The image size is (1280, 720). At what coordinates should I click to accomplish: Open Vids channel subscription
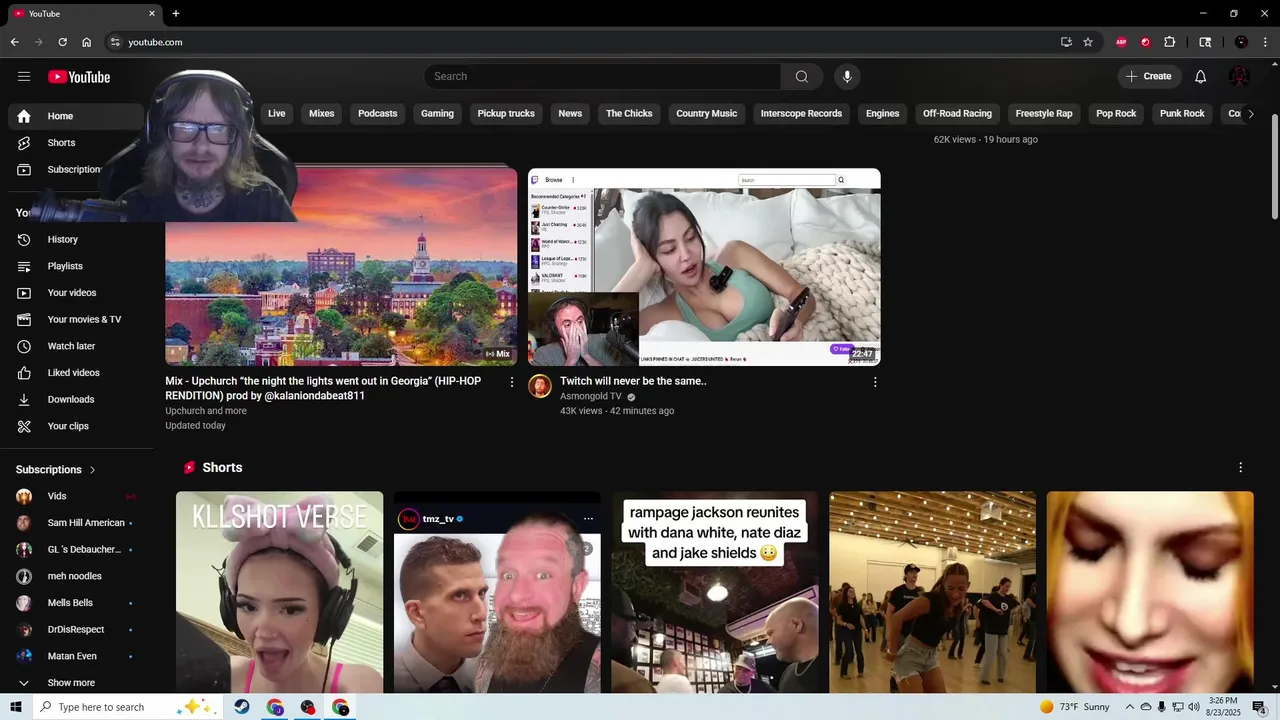point(76,496)
